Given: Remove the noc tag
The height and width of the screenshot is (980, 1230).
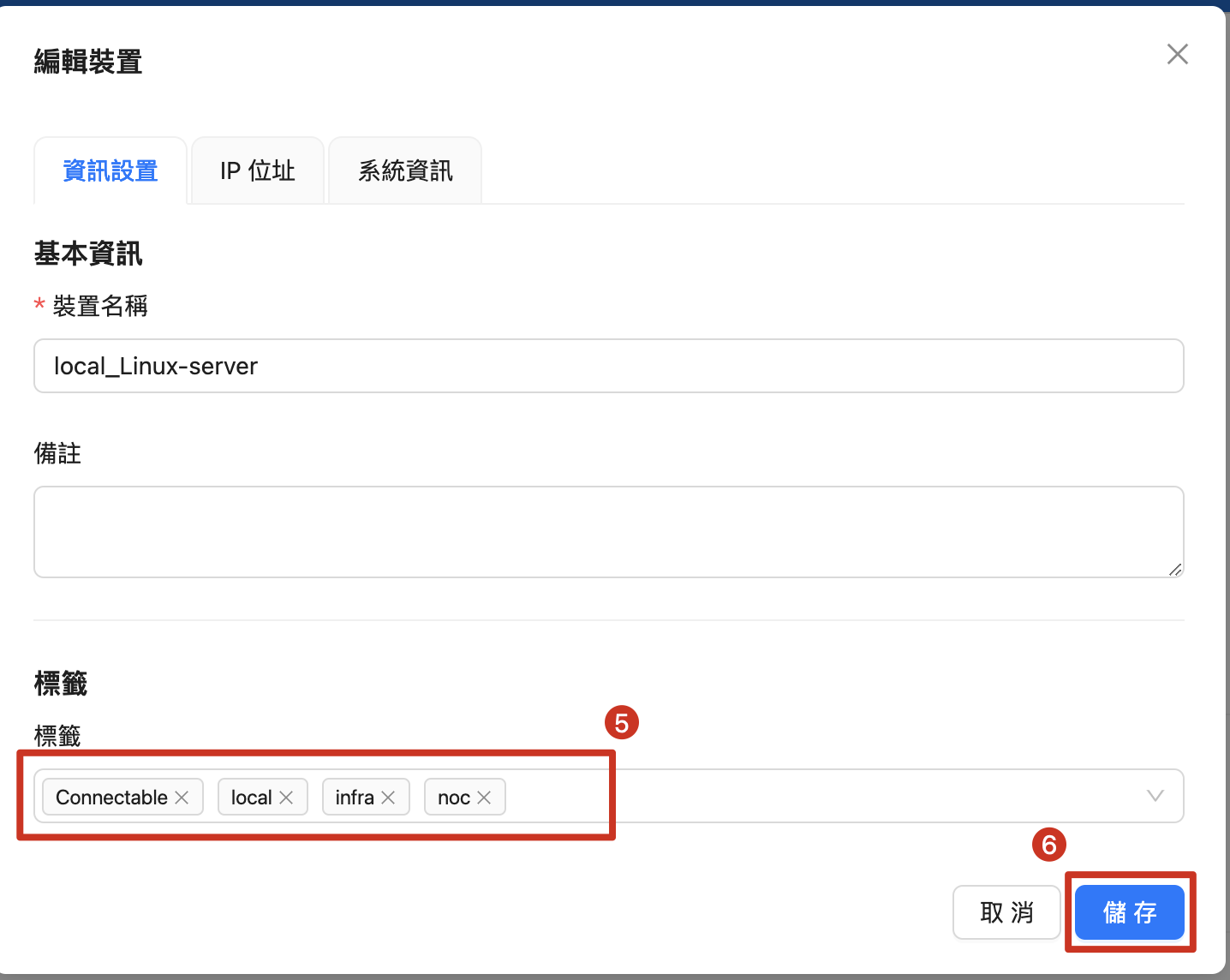Looking at the screenshot, I should [484, 798].
